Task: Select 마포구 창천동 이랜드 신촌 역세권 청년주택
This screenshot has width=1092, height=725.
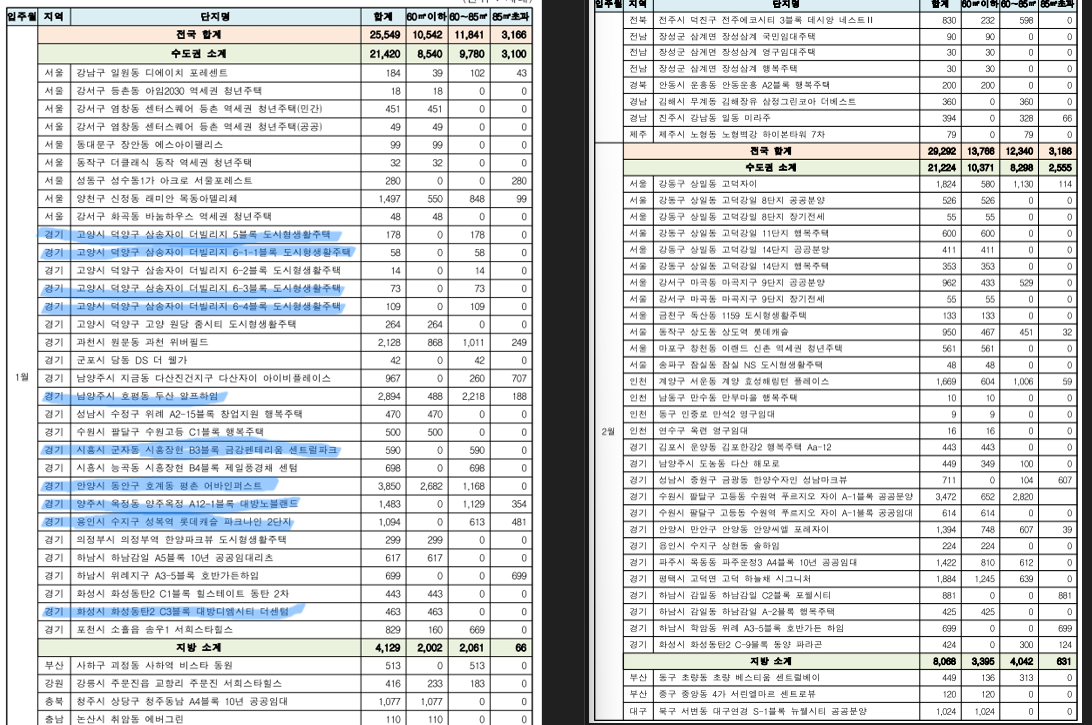Action: tap(751, 348)
